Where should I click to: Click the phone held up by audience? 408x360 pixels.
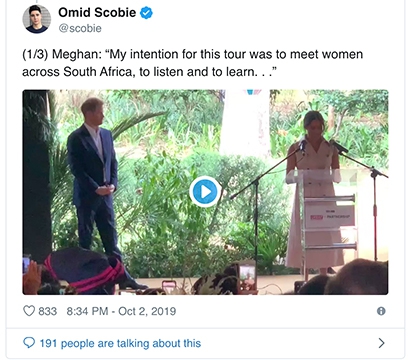tap(247, 277)
